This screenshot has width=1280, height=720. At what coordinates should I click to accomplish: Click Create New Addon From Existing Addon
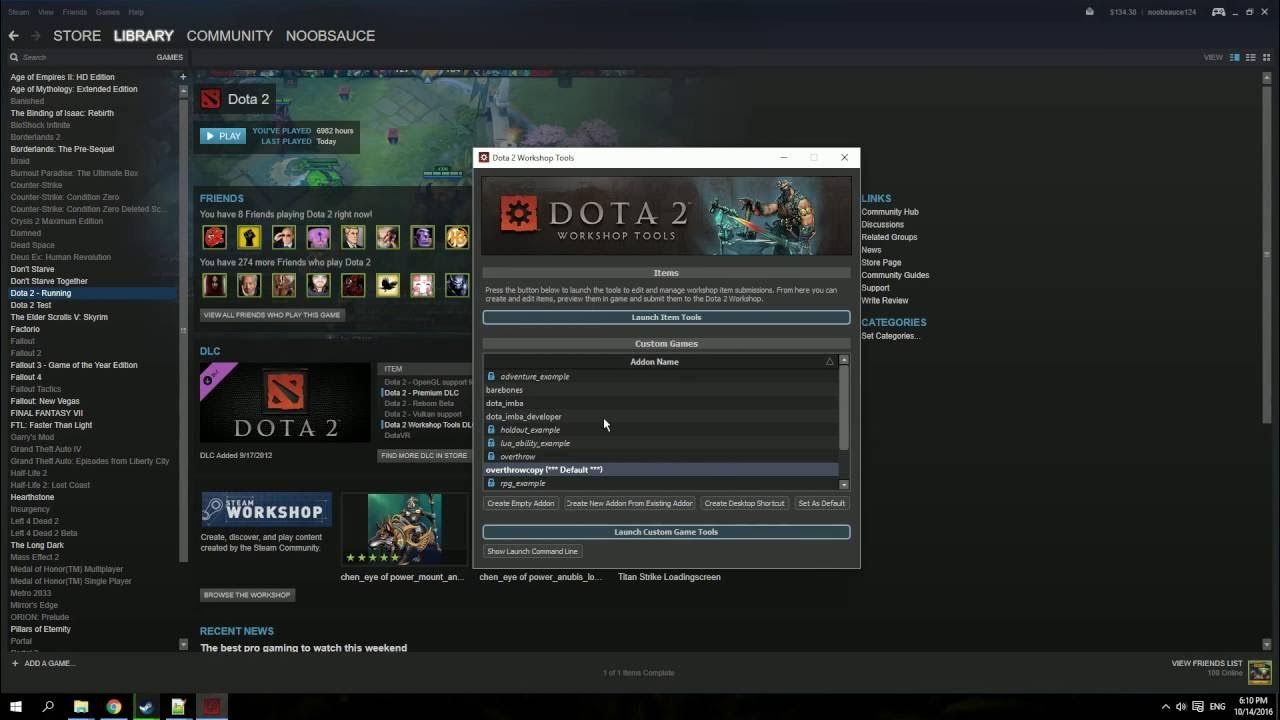click(x=629, y=503)
